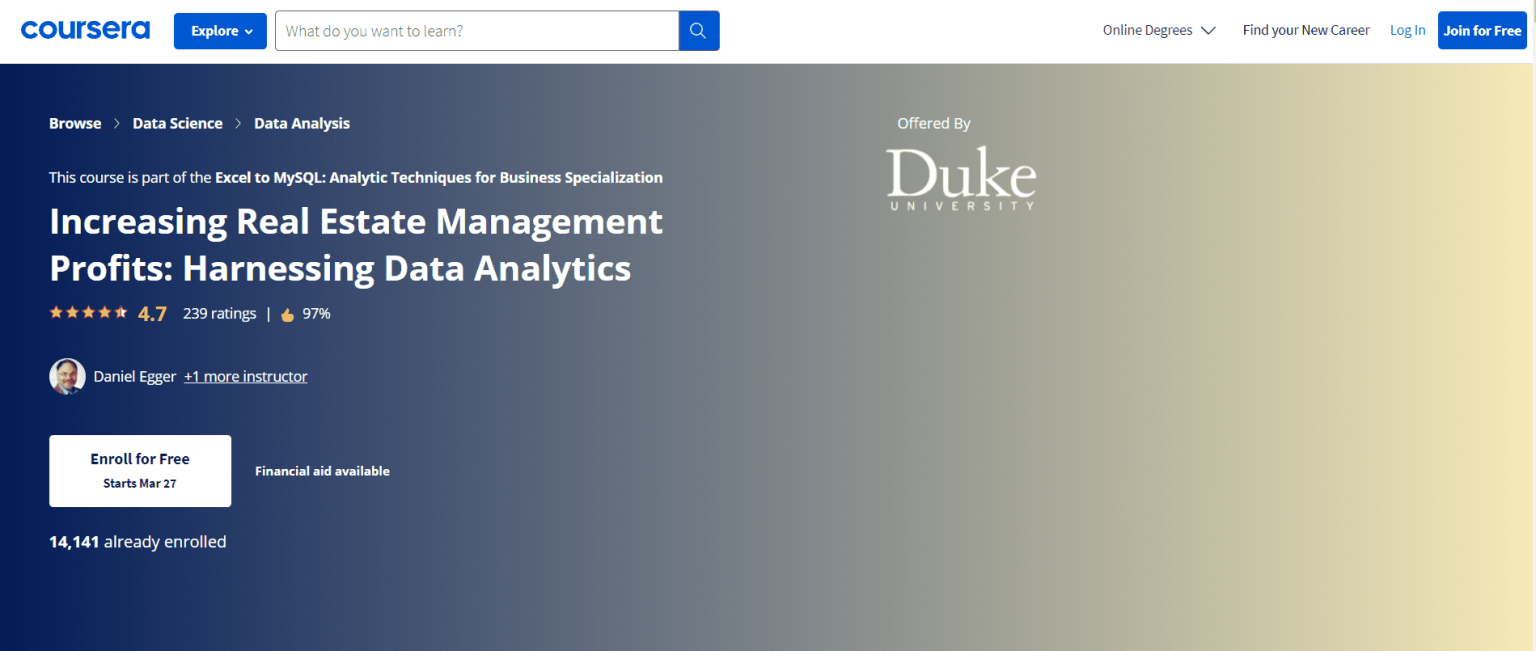
Task: Click the magnifying glass search button
Action: [x=699, y=31]
